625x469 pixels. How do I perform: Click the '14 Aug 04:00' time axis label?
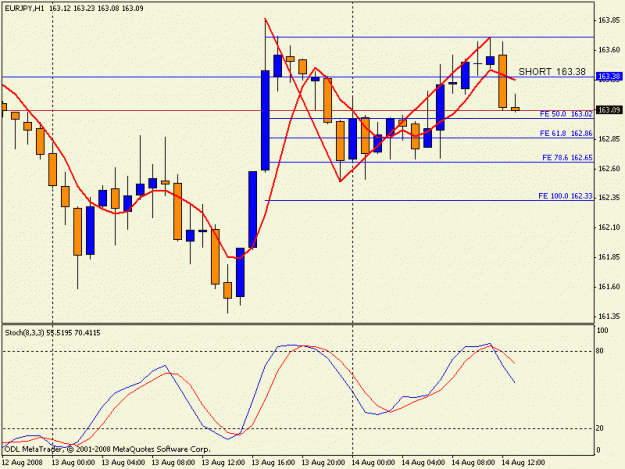pyautogui.click(x=423, y=463)
